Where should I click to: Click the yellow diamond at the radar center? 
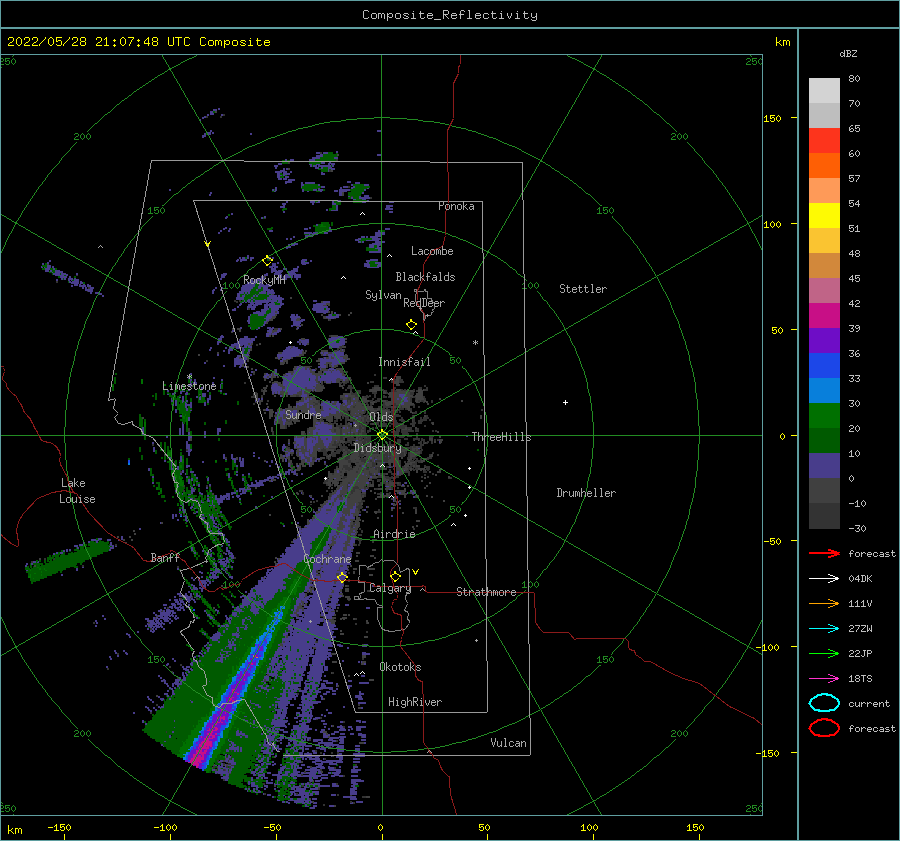[382, 435]
